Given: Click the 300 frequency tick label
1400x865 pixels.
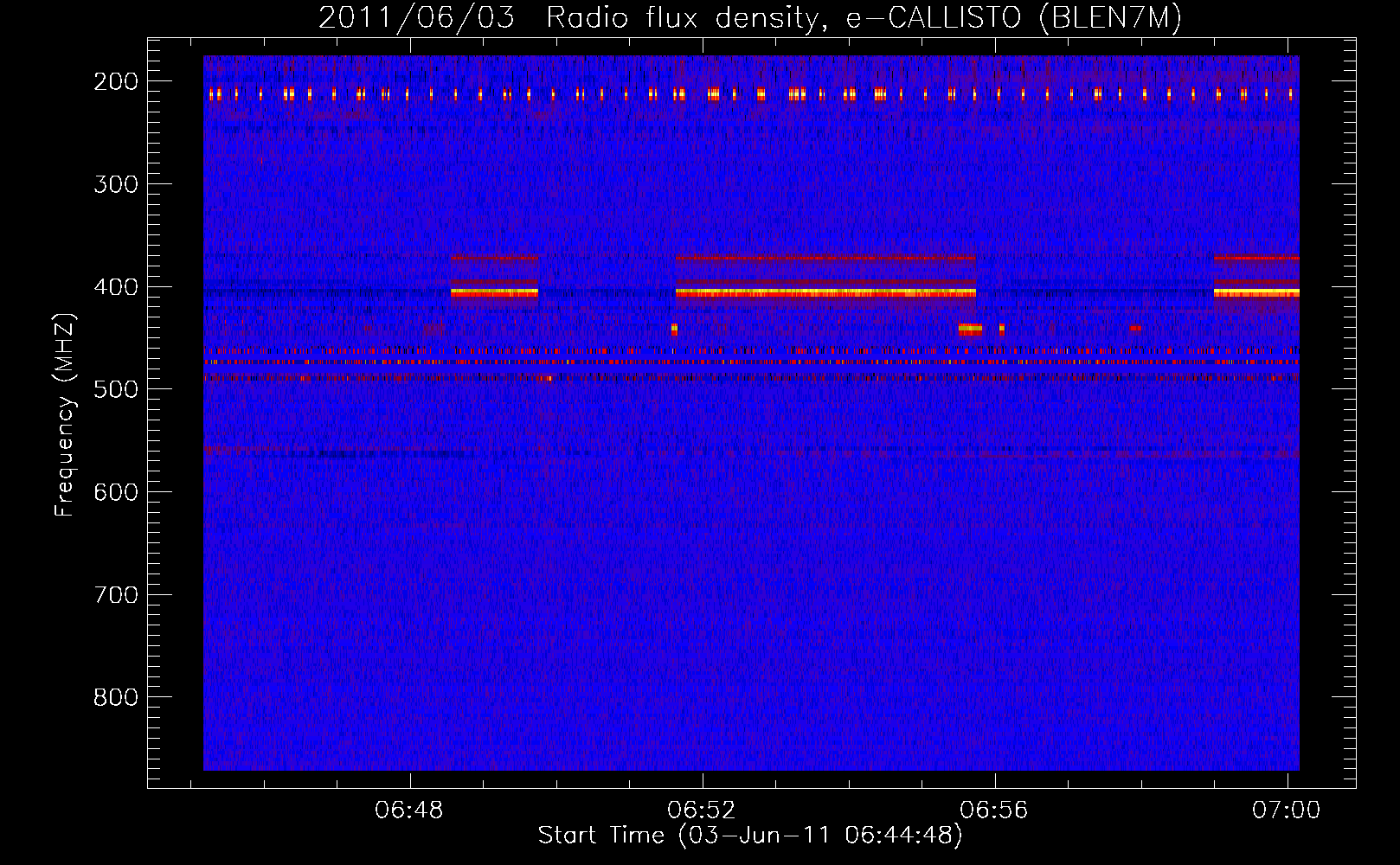Looking at the screenshot, I should point(115,184).
